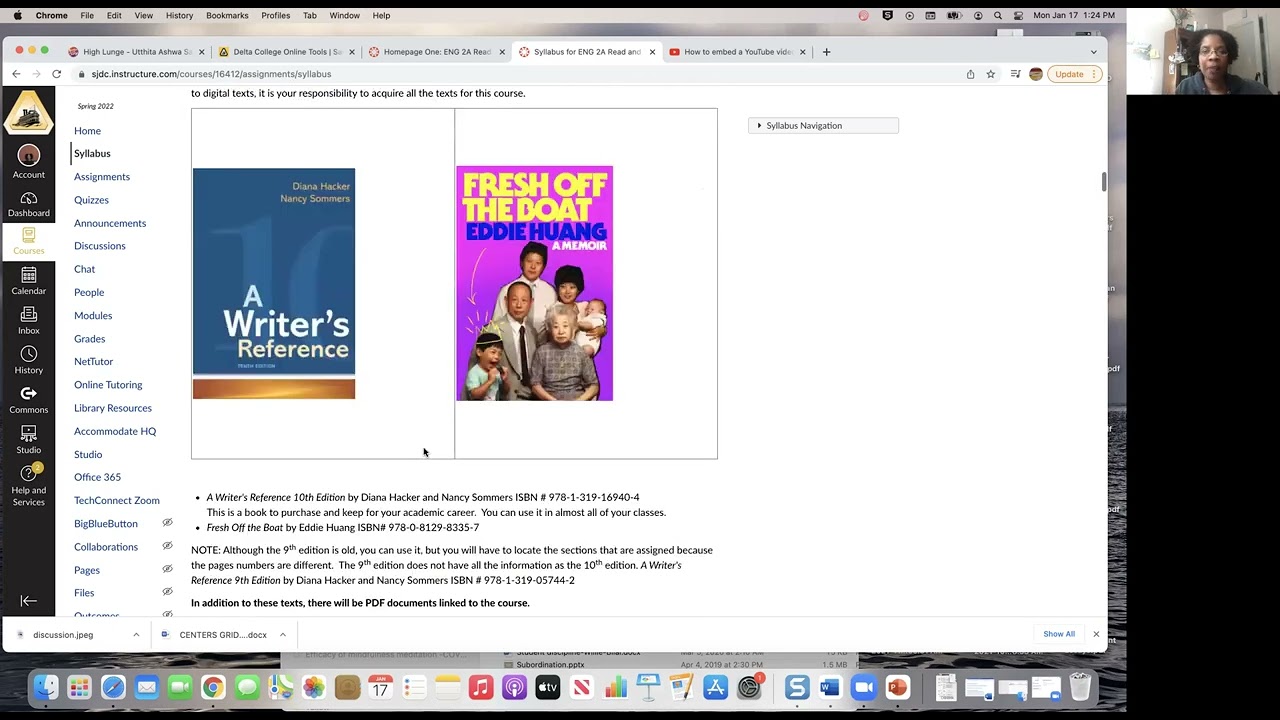Viewport: 1280px width, 720px height.
Task: Open Courses in global navigation
Action: [28, 241]
